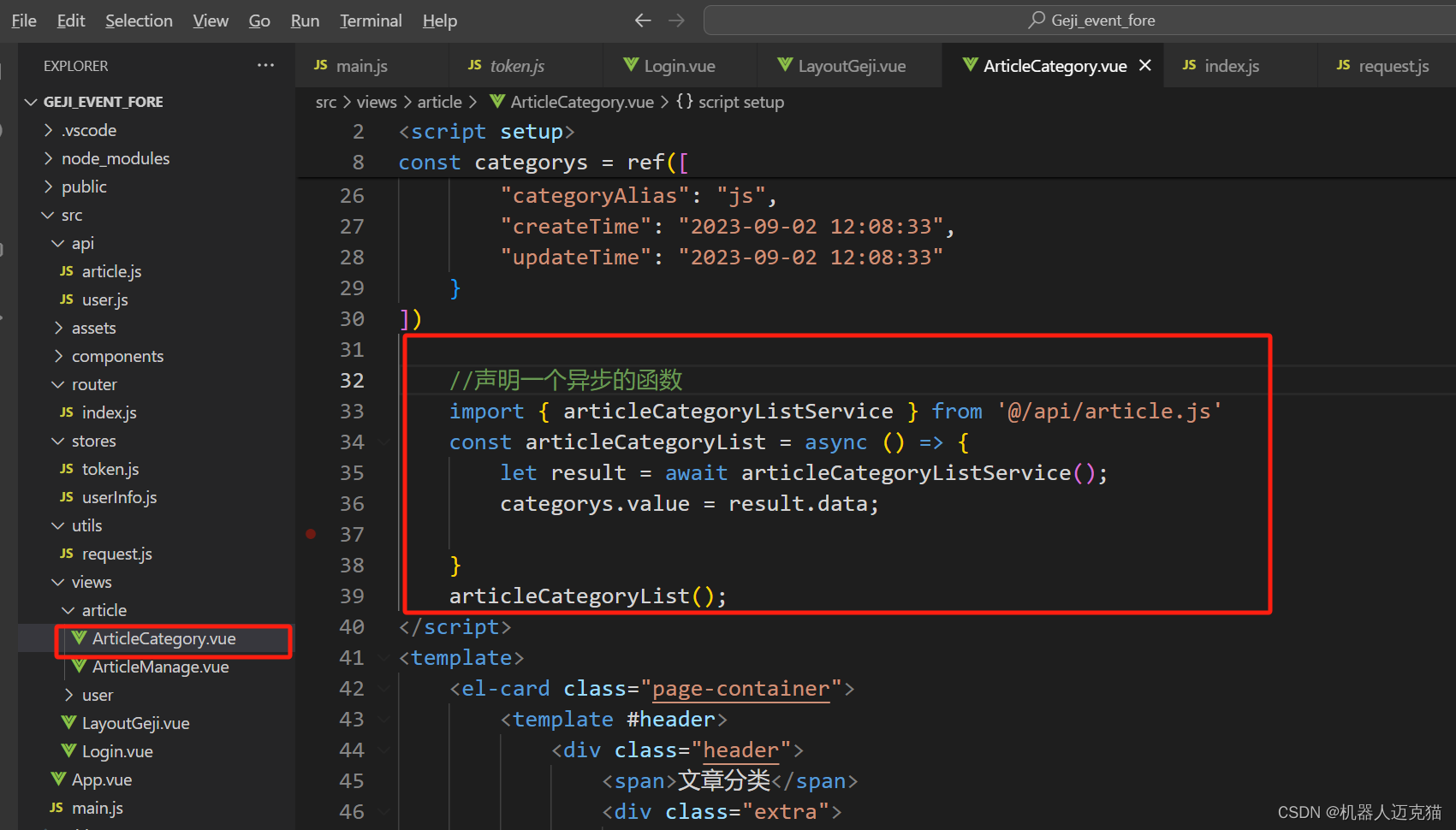
Task: Expand the public folder
Action: pyautogui.click(x=49, y=187)
